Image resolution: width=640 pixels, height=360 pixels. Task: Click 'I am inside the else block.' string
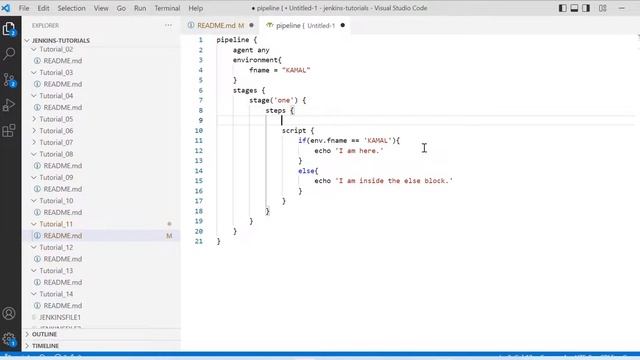394,181
